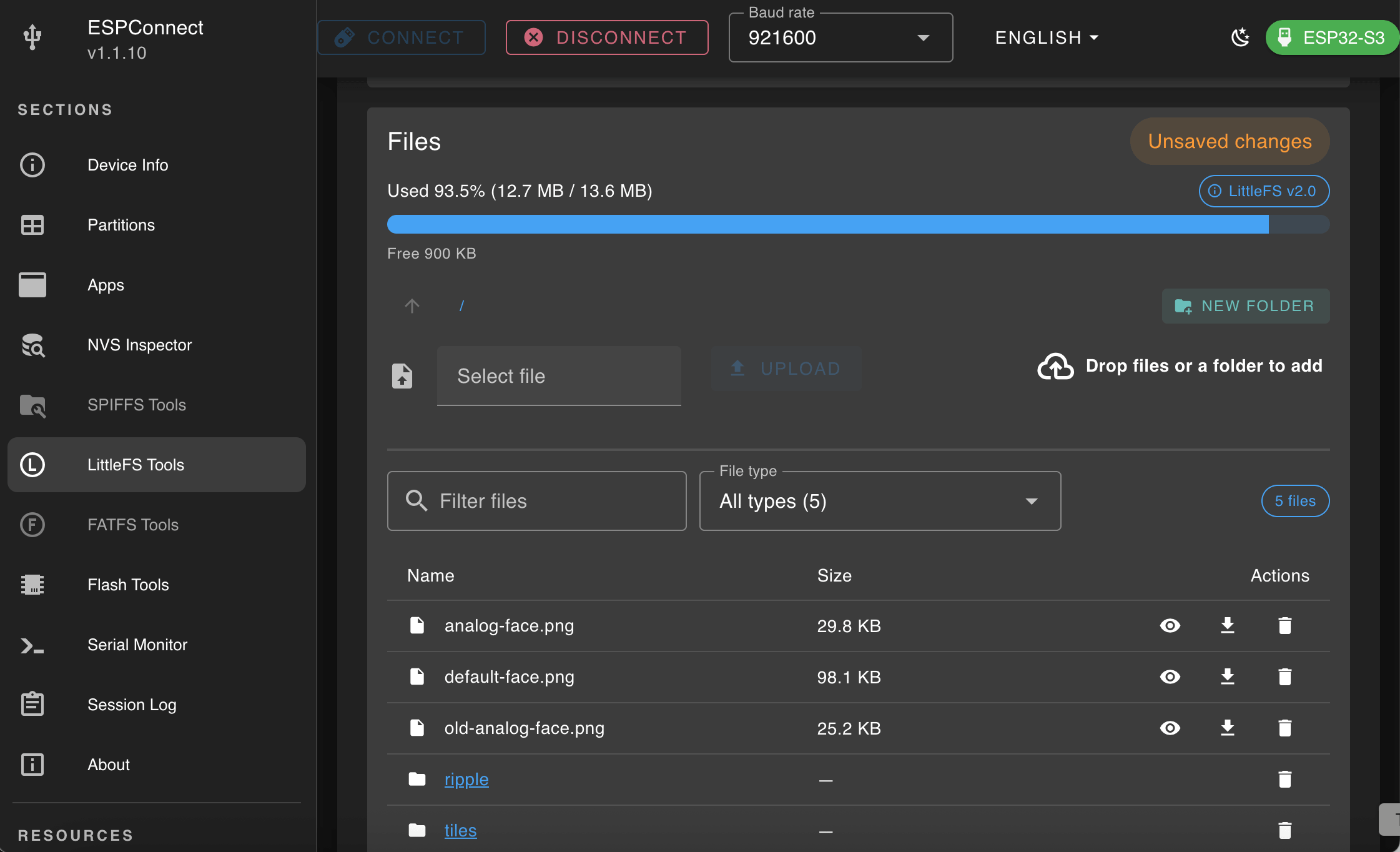The height and width of the screenshot is (852, 1400).
Task: Click the storage usage progress bar
Action: coord(857,224)
